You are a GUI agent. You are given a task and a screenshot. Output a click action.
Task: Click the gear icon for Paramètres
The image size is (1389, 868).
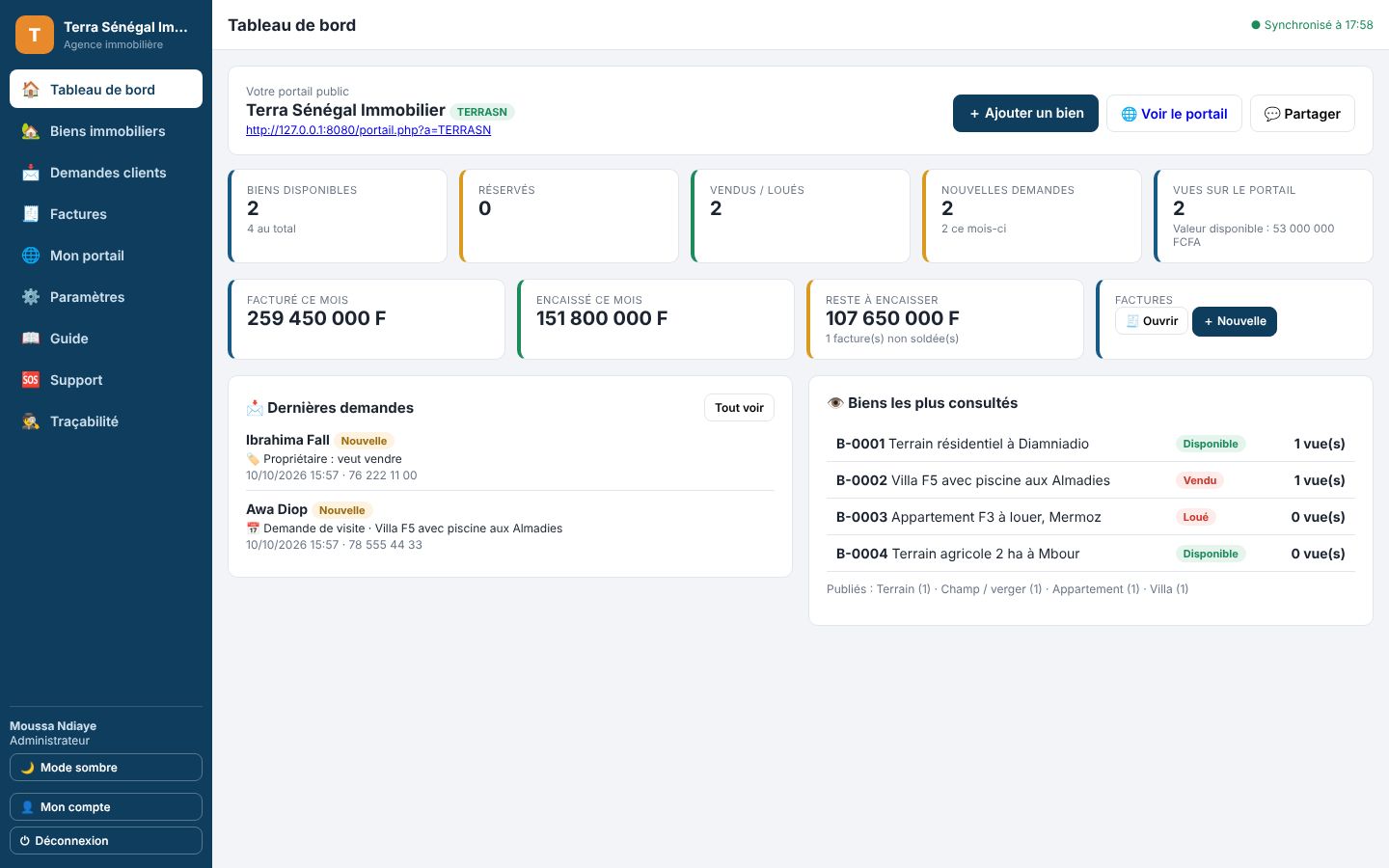coord(31,297)
